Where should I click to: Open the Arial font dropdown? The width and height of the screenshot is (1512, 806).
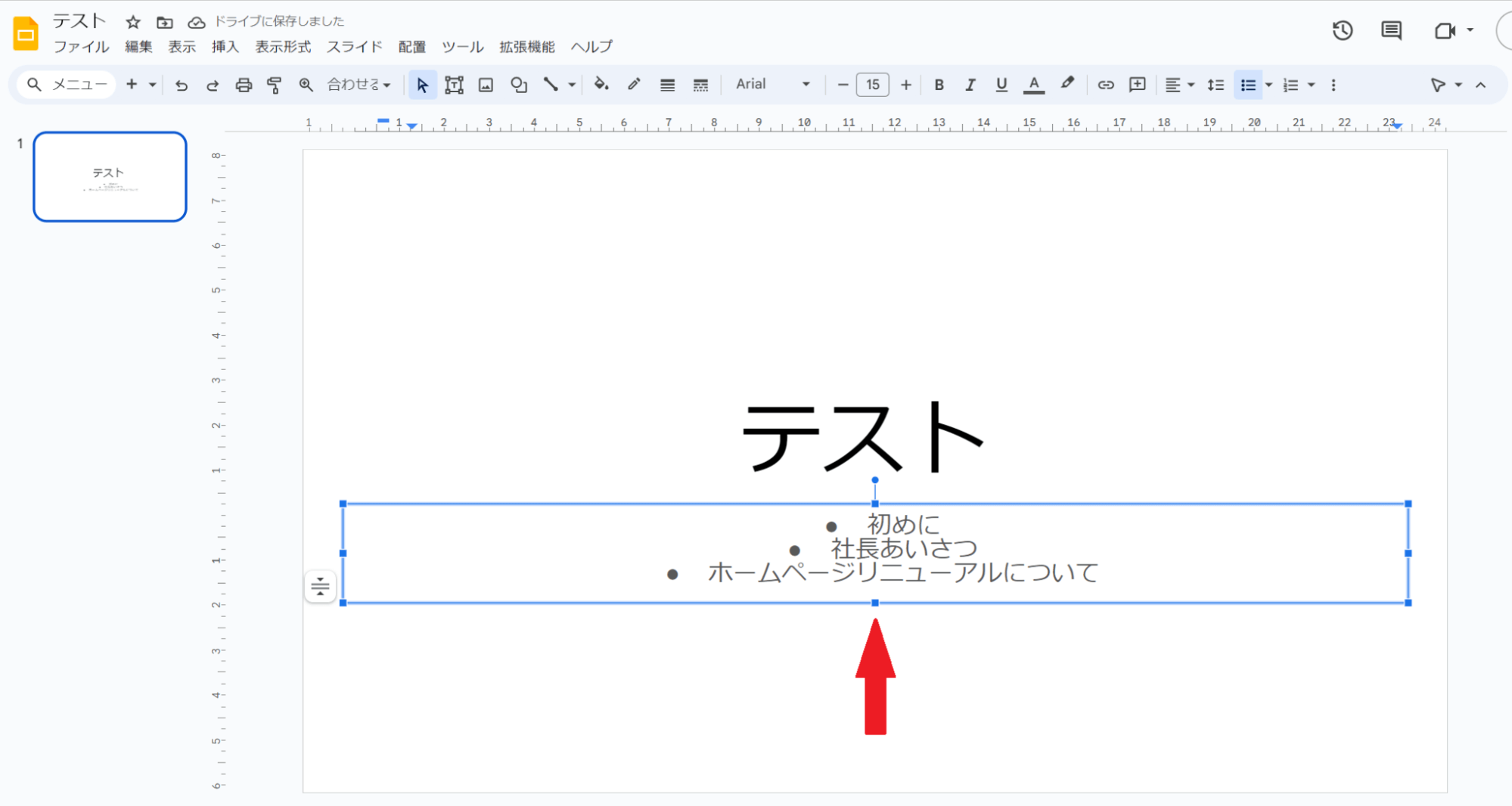772,85
